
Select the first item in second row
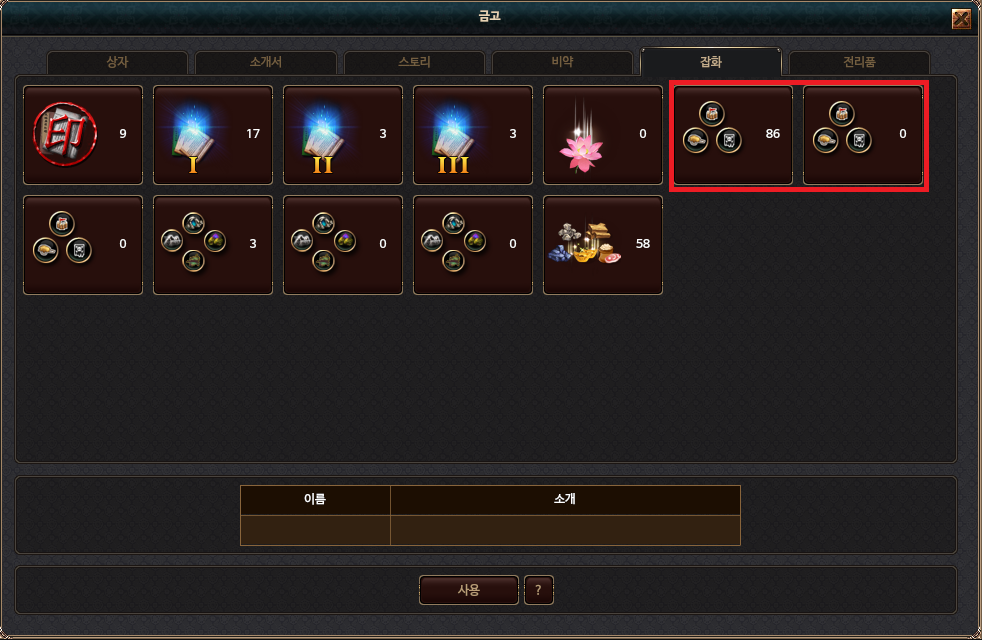(83, 245)
